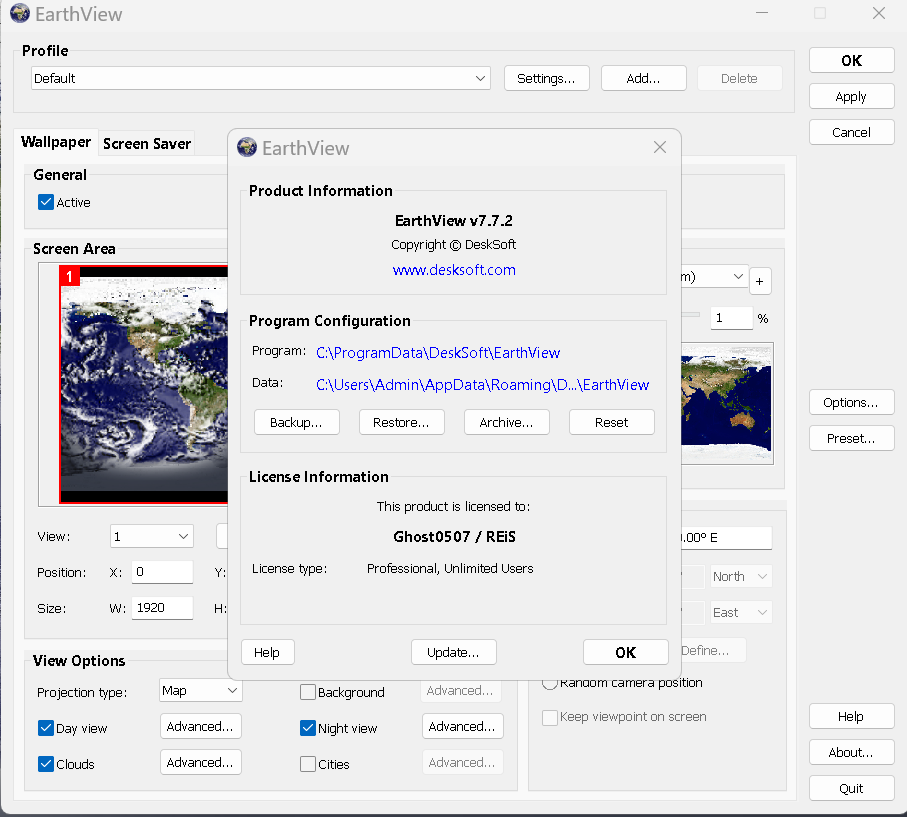Click the Help button in main window
Screen dimensions: 907x817
pos(851,716)
